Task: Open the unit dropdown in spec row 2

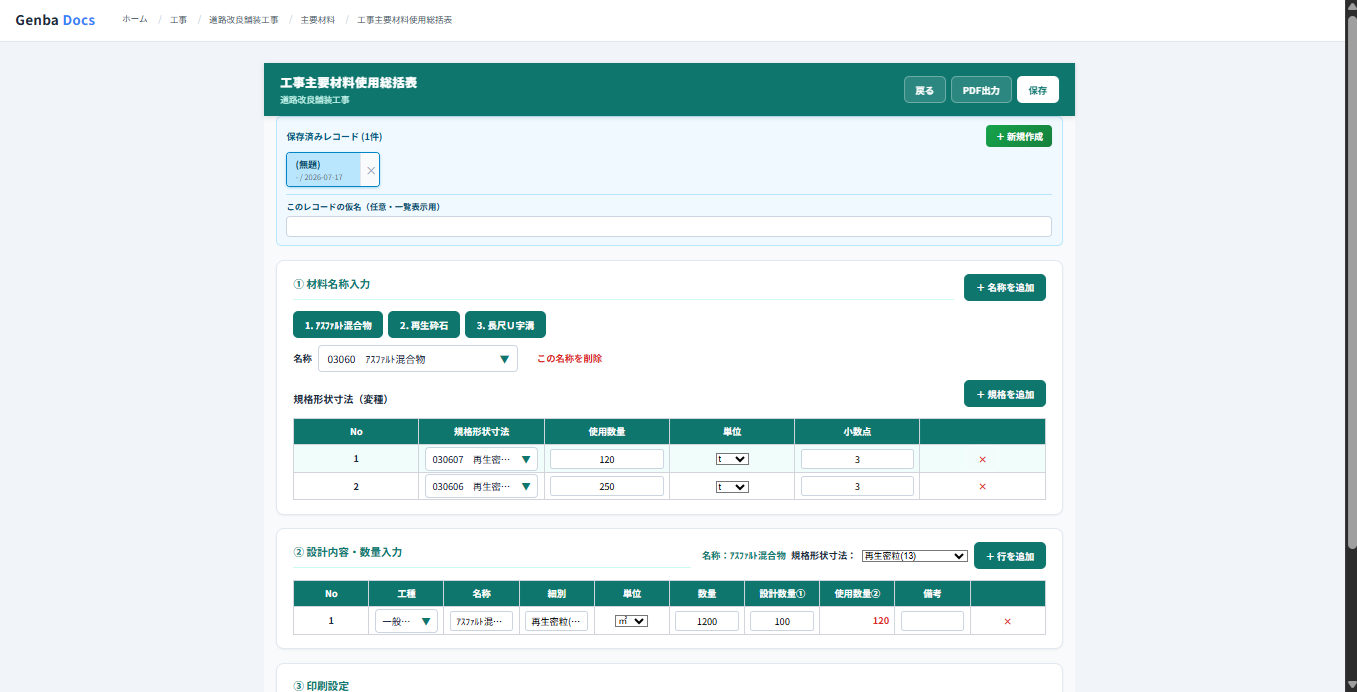Action: [732, 486]
